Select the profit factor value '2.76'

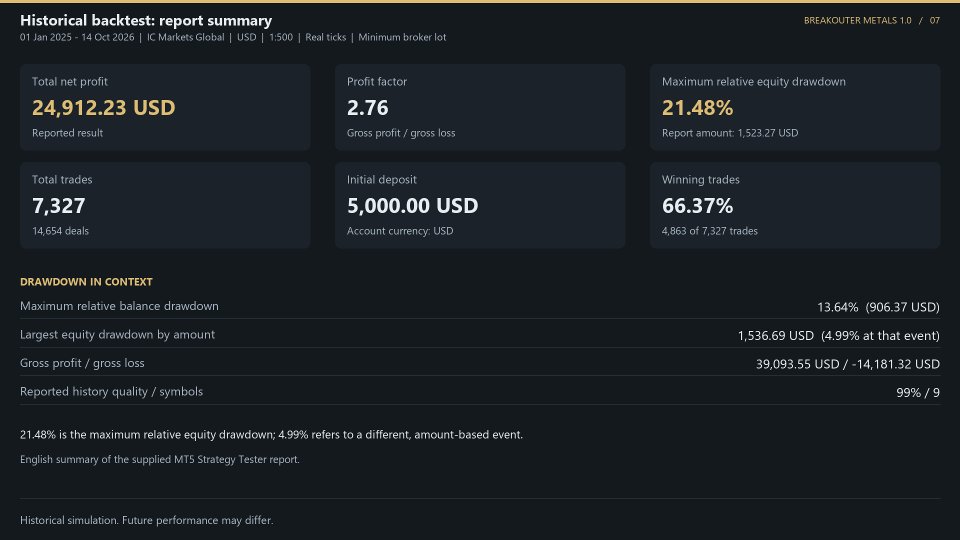click(x=367, y=108)
